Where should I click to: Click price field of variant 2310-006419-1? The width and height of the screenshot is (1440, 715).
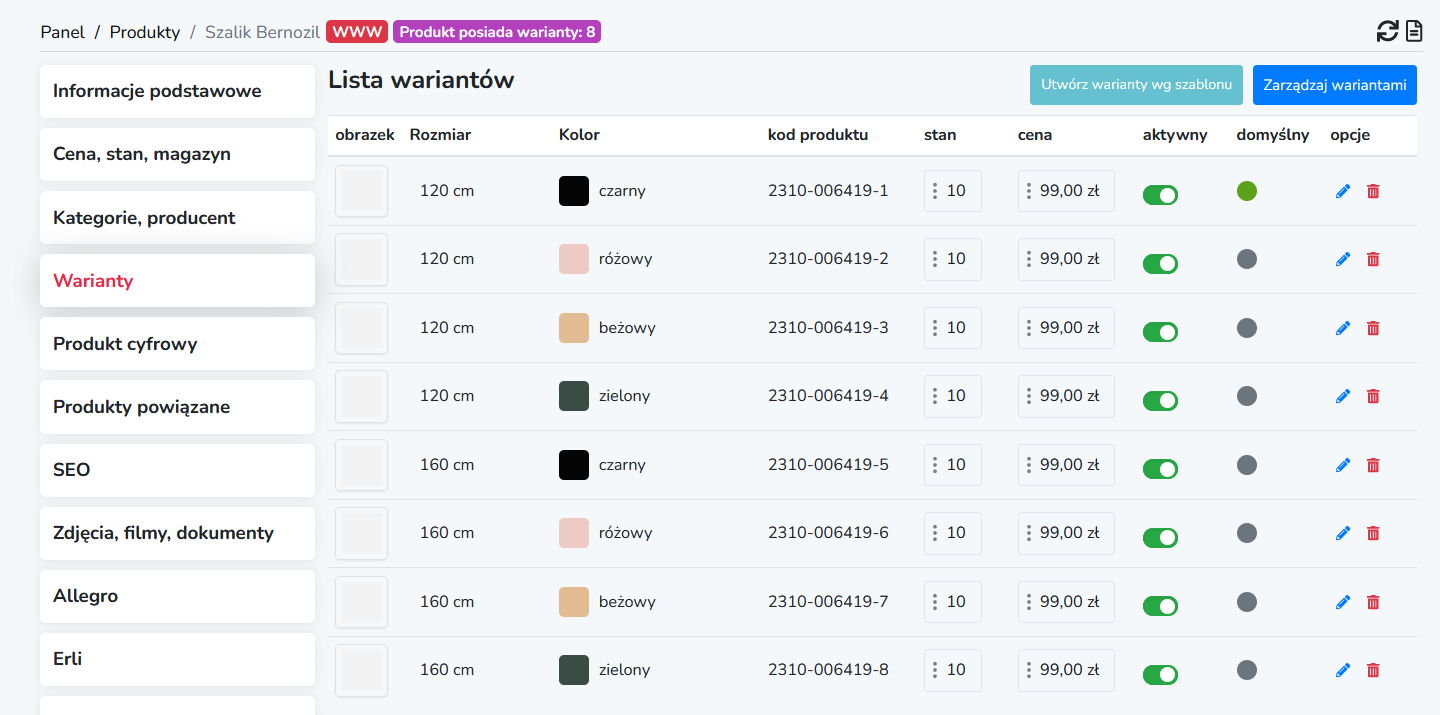point(1066,191)
